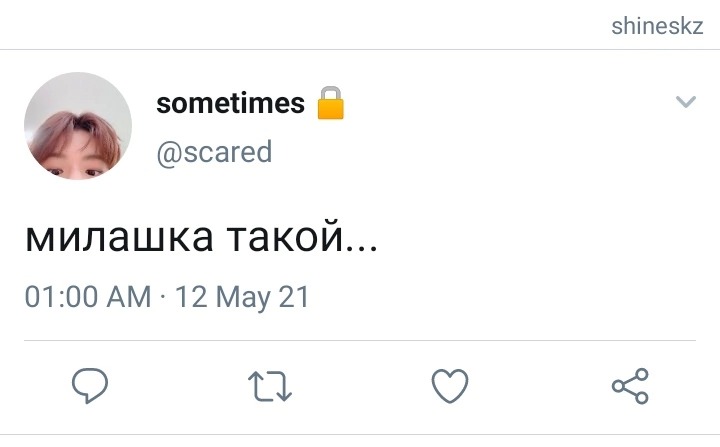Click the empty space between retweet and like icons
Image resolution: width=720 pixels, height=447 pixels.
pos(362,386)
